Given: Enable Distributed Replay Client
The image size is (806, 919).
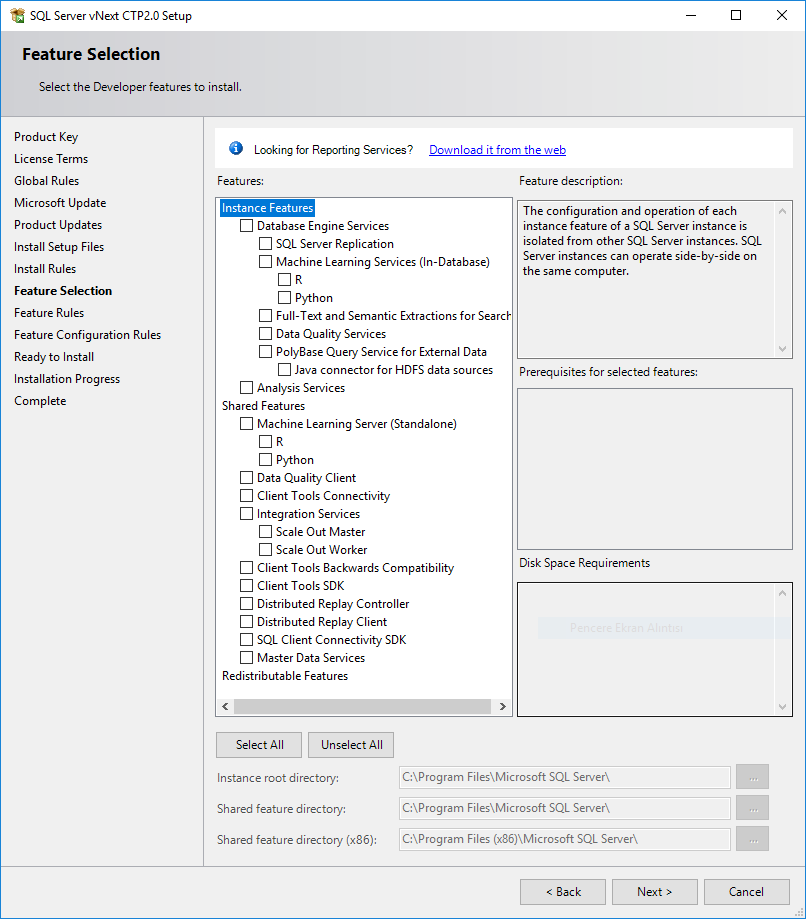Looking at the screenshot, I should (246, 621).
